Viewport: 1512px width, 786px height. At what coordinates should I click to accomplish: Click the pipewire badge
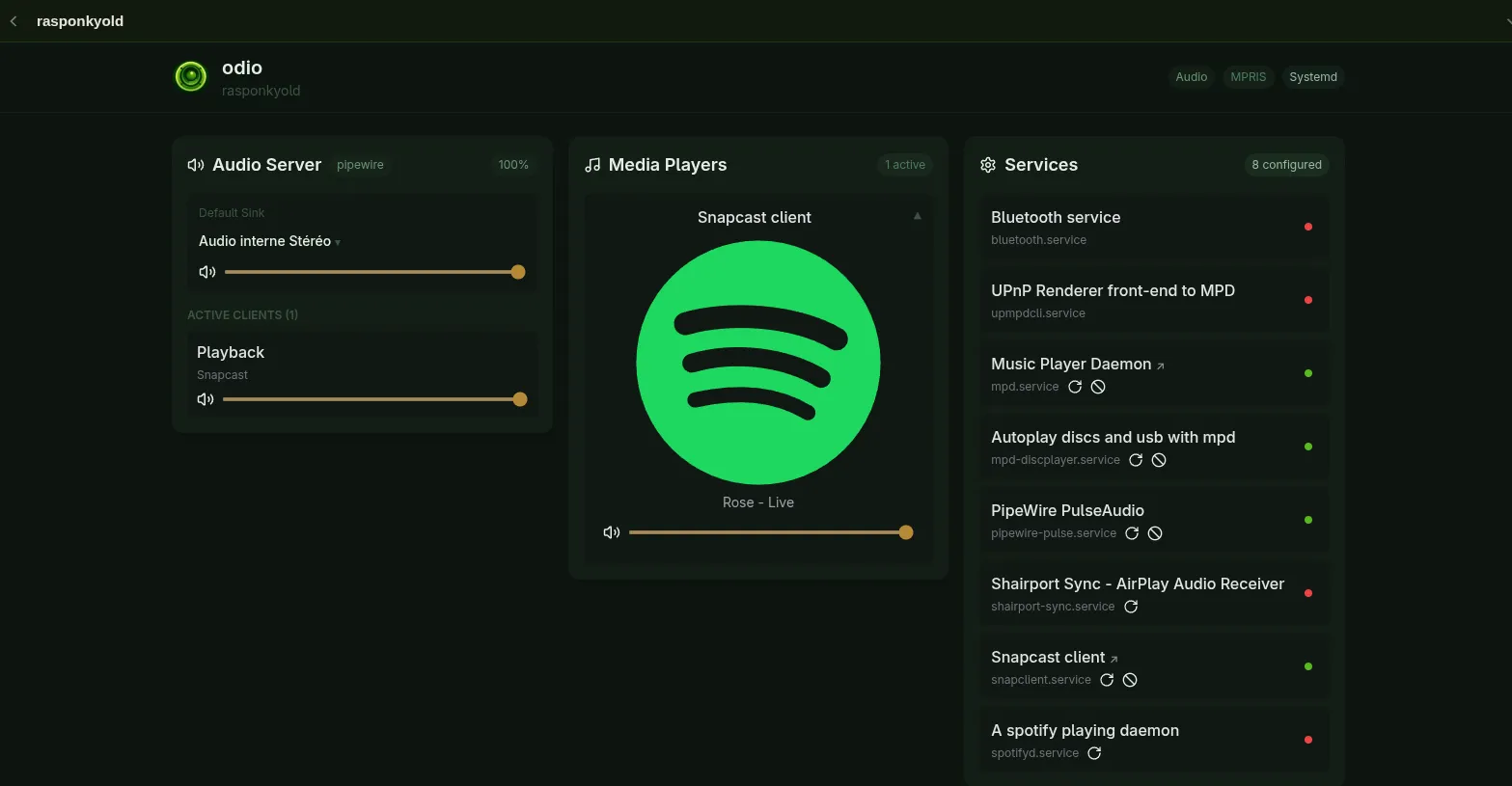pyautogui.click(x=360, y=165)
